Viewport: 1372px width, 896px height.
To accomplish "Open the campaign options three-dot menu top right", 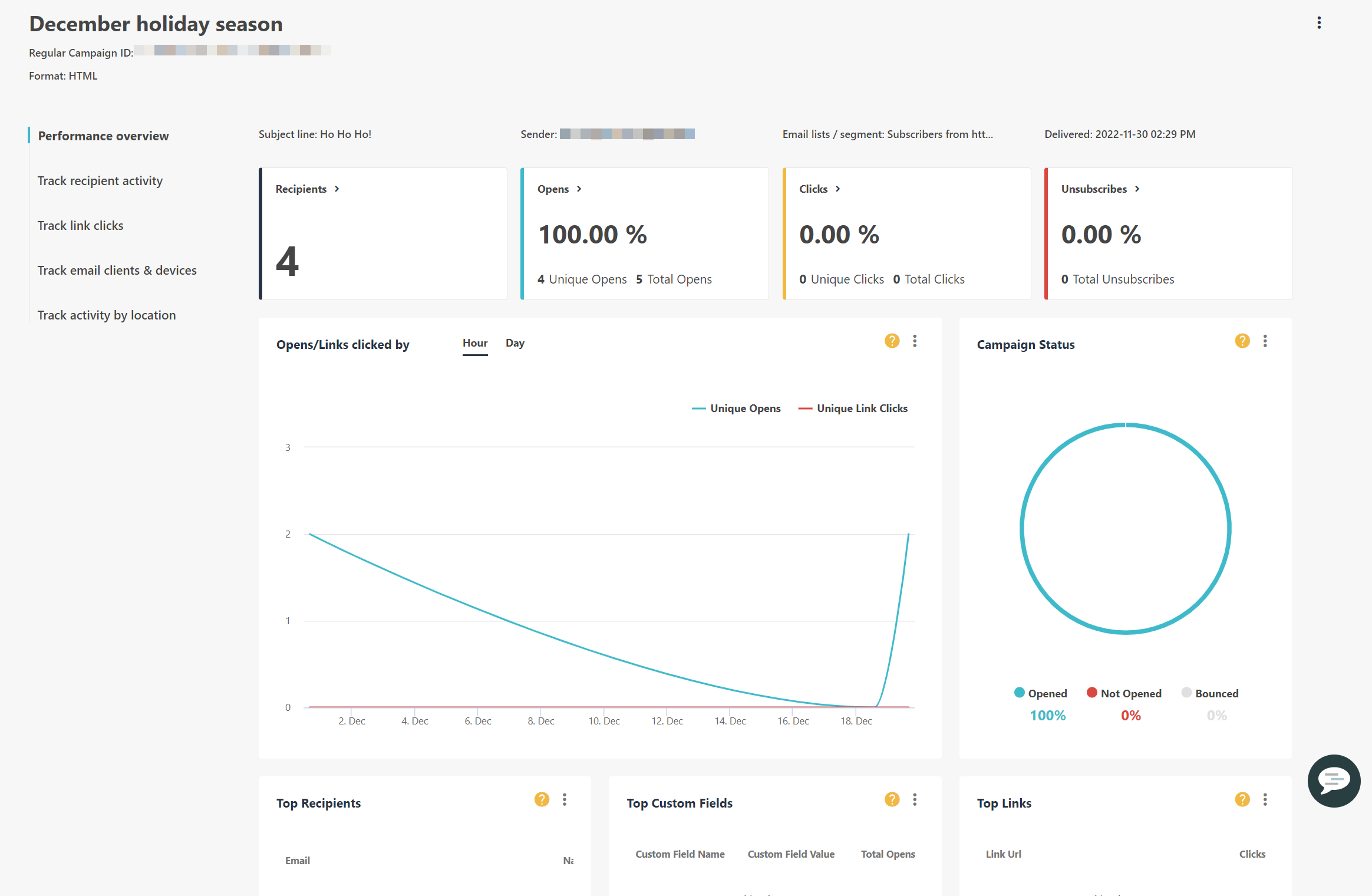I will point(1319,22).
